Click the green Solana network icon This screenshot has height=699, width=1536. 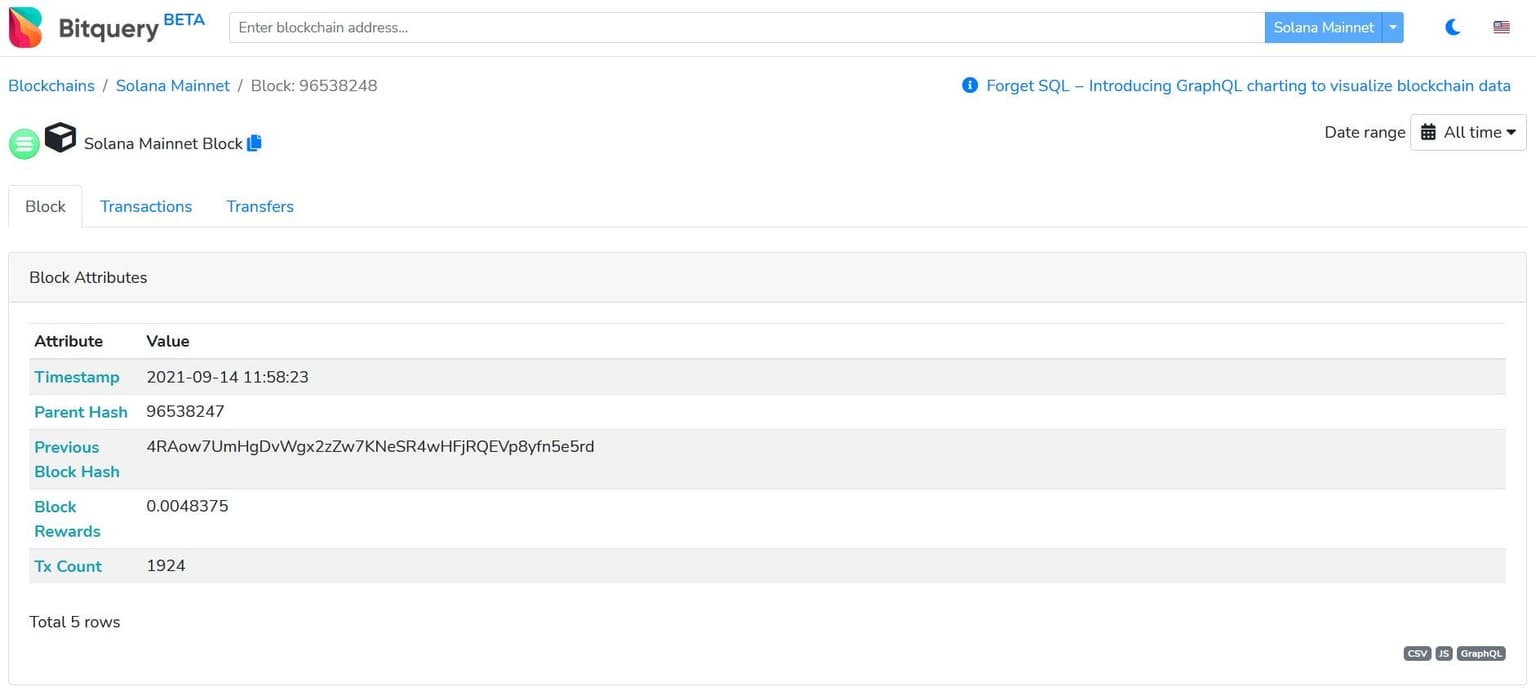[24, 144]
